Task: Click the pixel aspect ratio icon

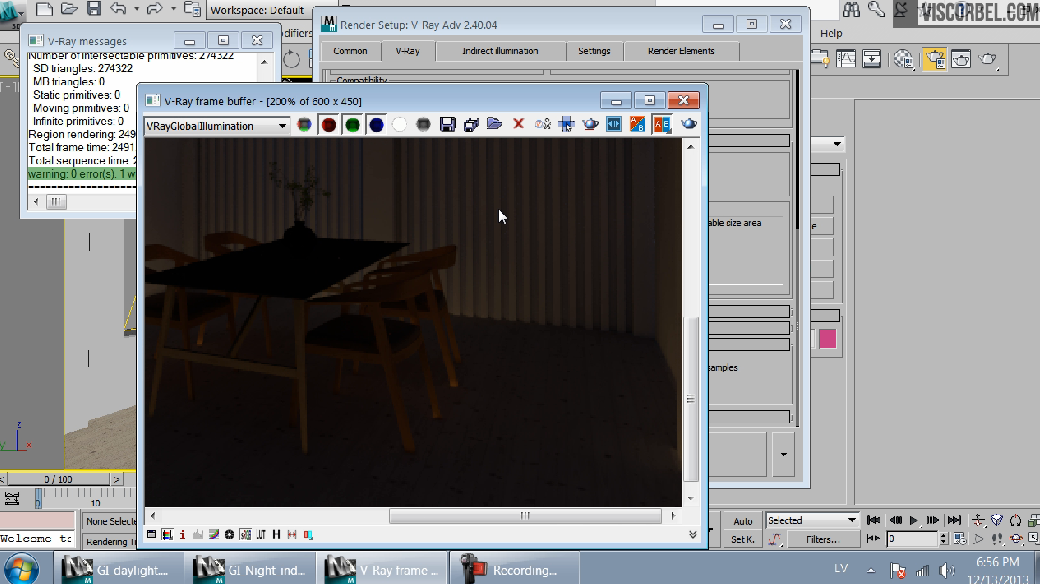Action: click(x=292, y=534)
